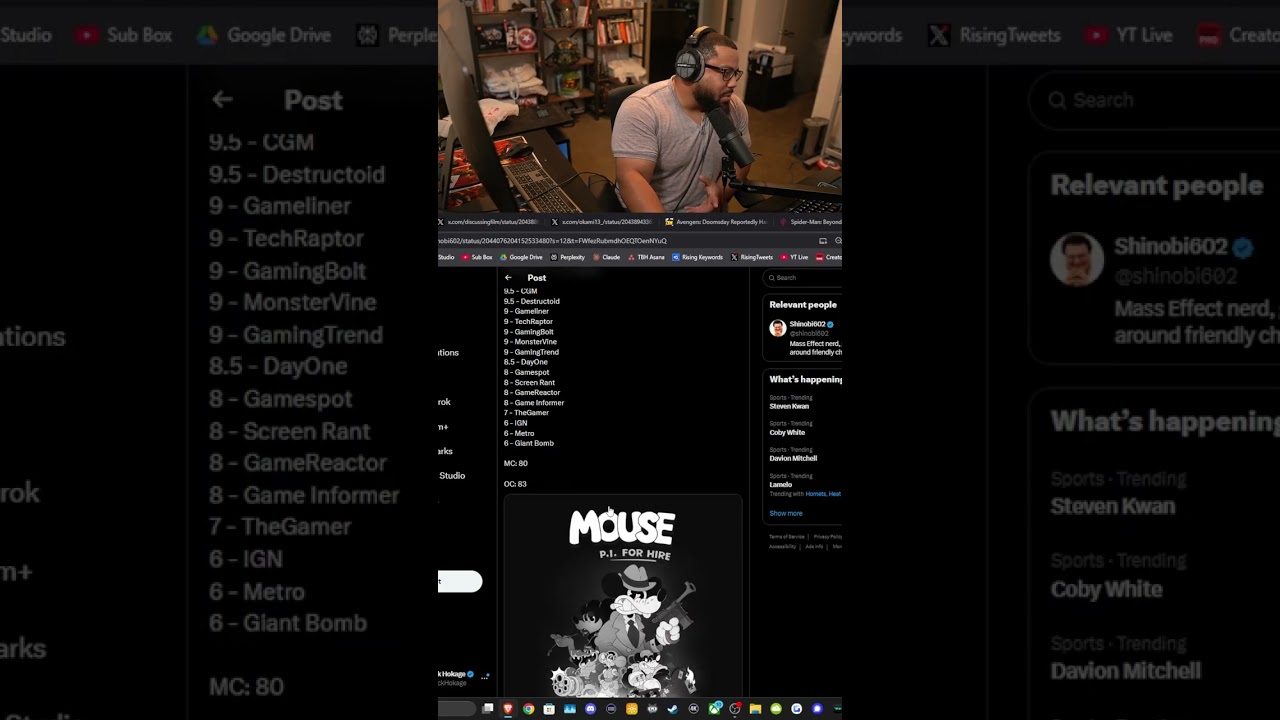The height and width of the screenshot is (720, 1280).
Task: Open the Coby White trending topic
Action: pyautogui.click(x=787, y=433)
